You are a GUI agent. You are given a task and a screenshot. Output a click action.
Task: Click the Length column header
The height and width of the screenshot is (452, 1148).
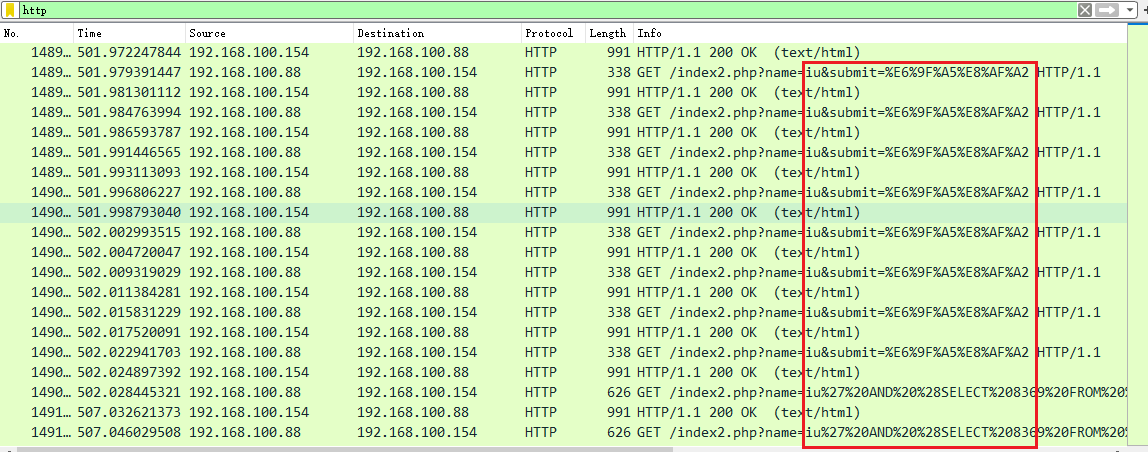(608, 33)
